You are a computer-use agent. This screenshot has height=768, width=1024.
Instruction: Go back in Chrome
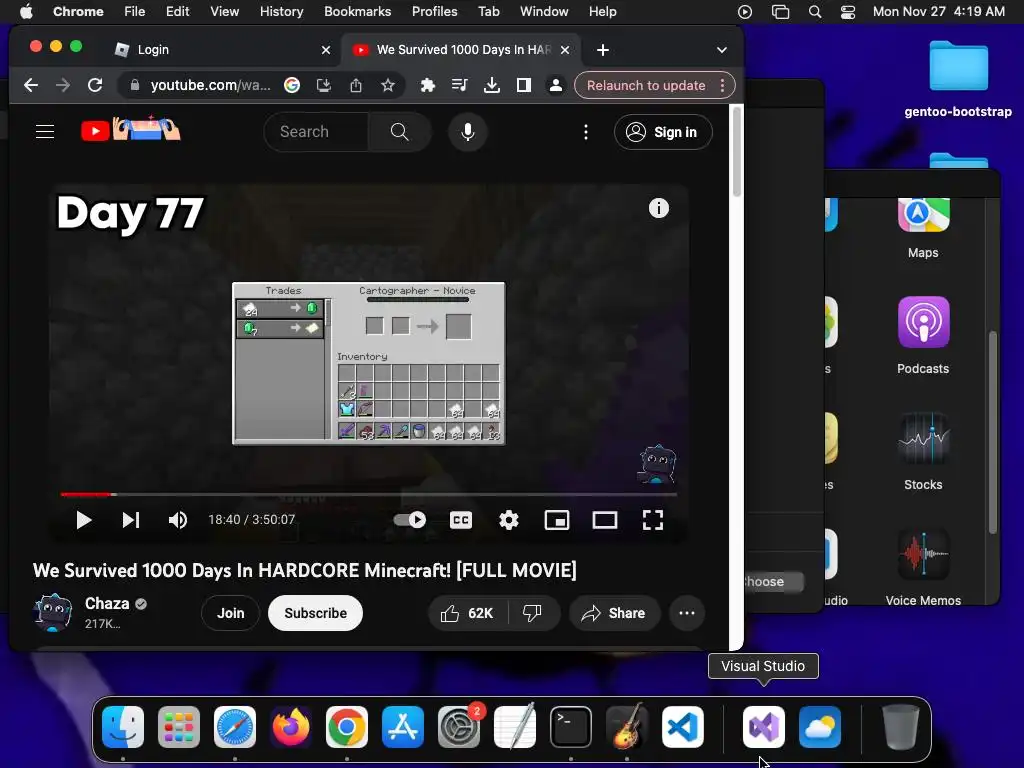coord(31,86)
